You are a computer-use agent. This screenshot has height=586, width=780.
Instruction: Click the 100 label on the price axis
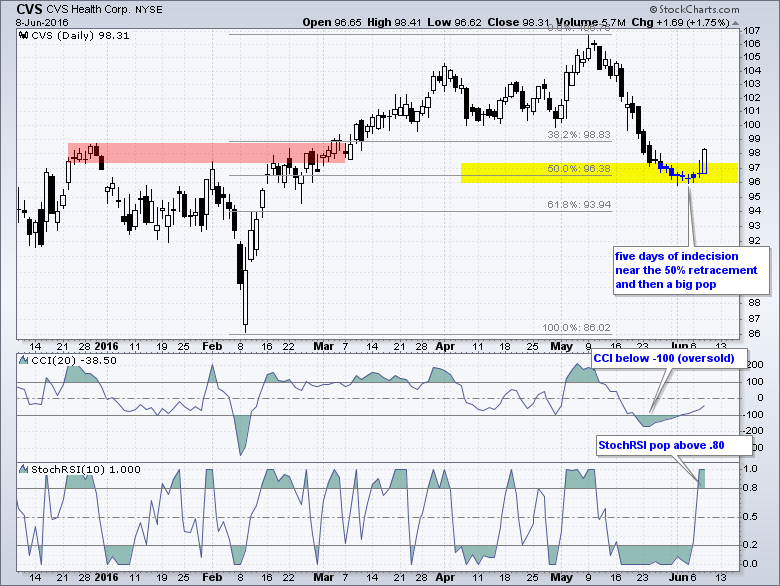752,125
